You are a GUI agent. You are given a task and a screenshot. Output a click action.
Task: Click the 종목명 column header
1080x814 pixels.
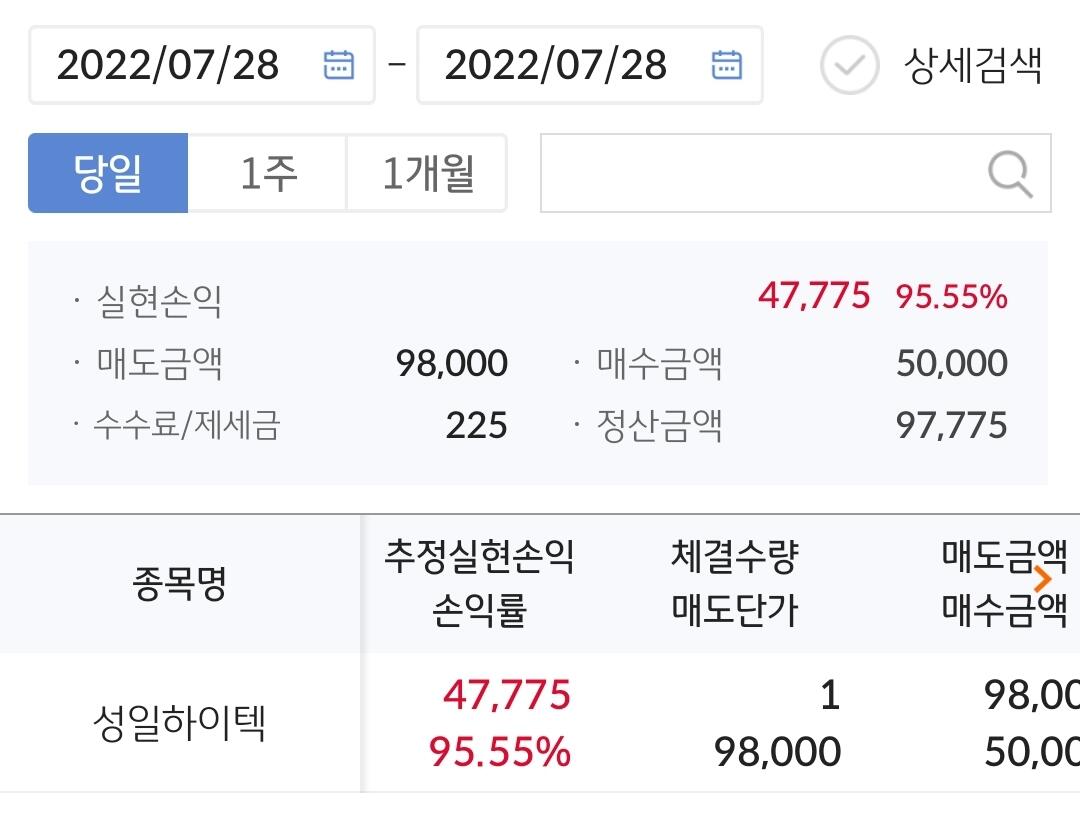[179, 583]
